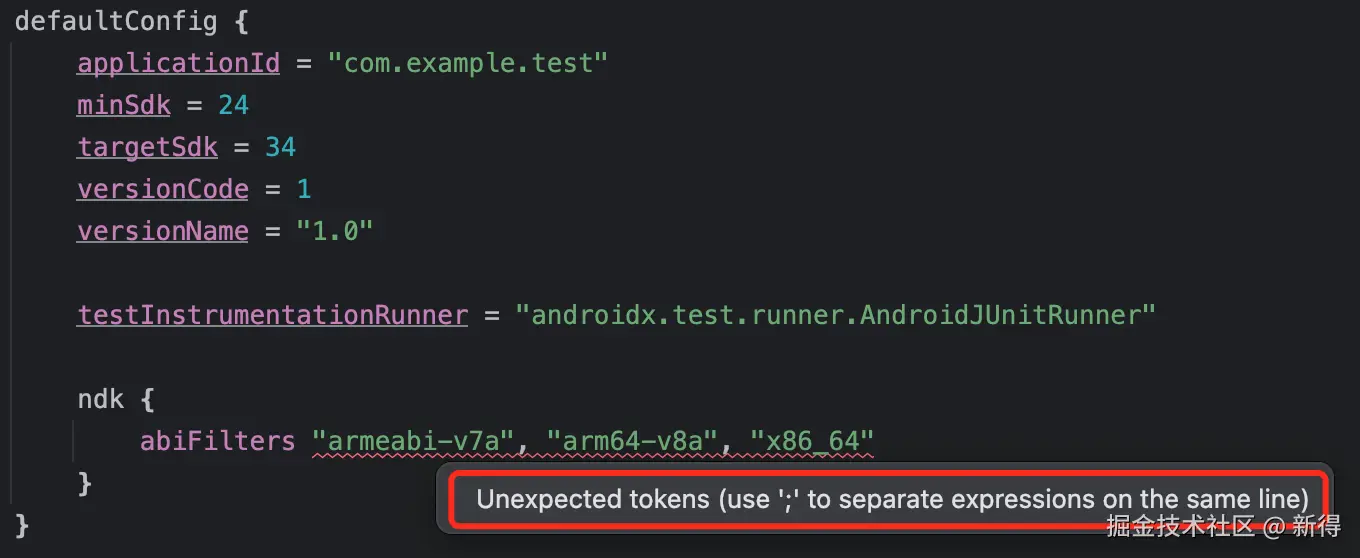The width and height of the screenshot is (1360, 558).
Task: Click the defaultConfig keyword
Action: [x=116, y=21]
